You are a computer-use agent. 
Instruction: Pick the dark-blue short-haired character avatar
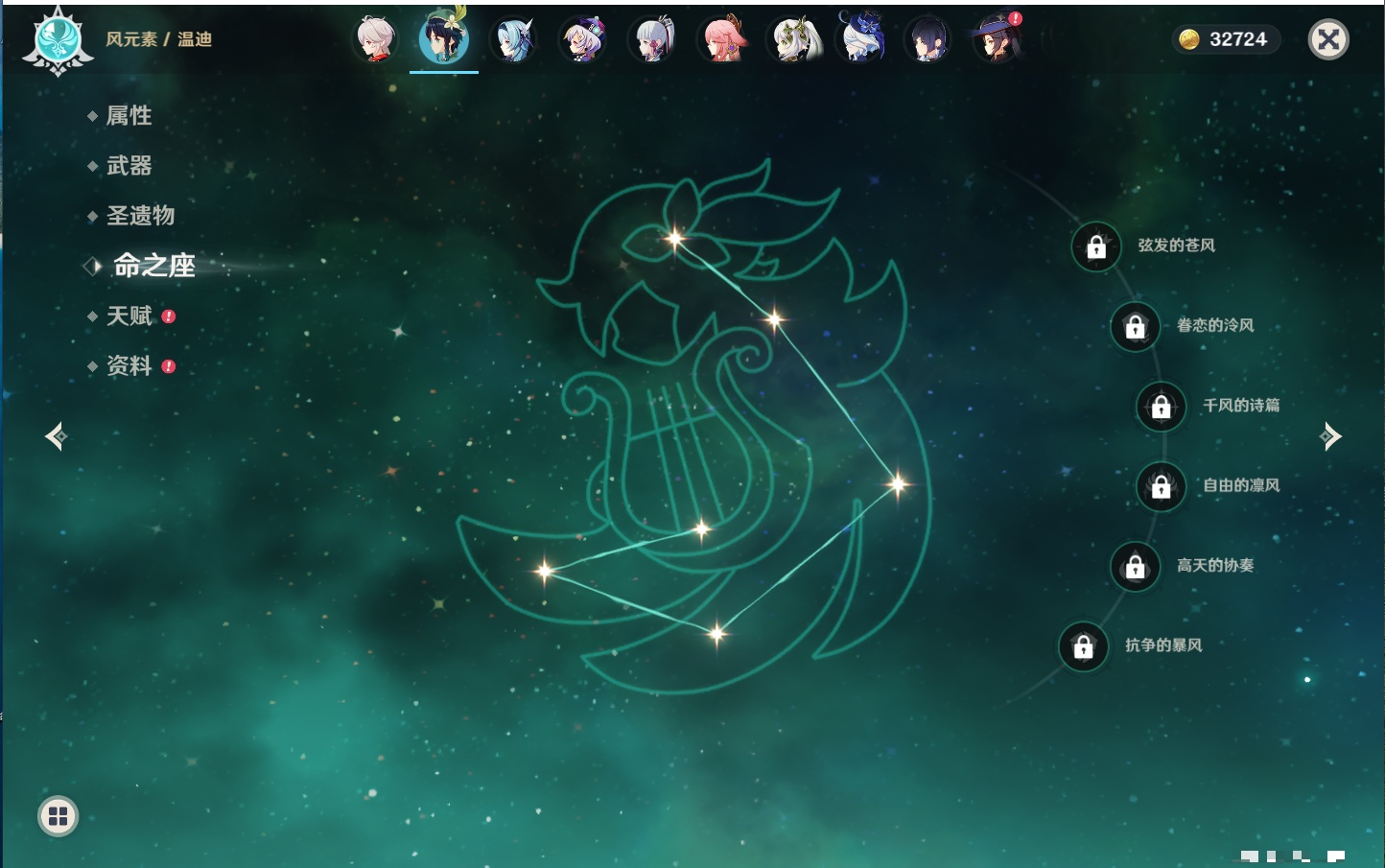pyautogui.click(x=927, y=39)
